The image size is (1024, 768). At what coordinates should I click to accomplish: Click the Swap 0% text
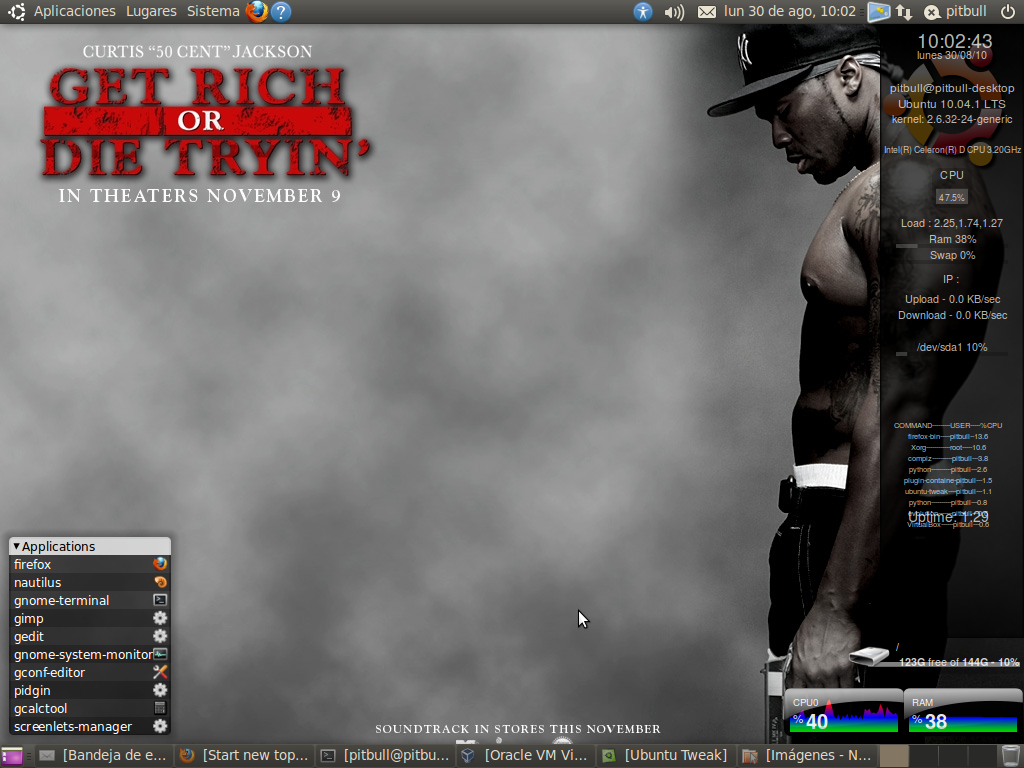point(952,255)
